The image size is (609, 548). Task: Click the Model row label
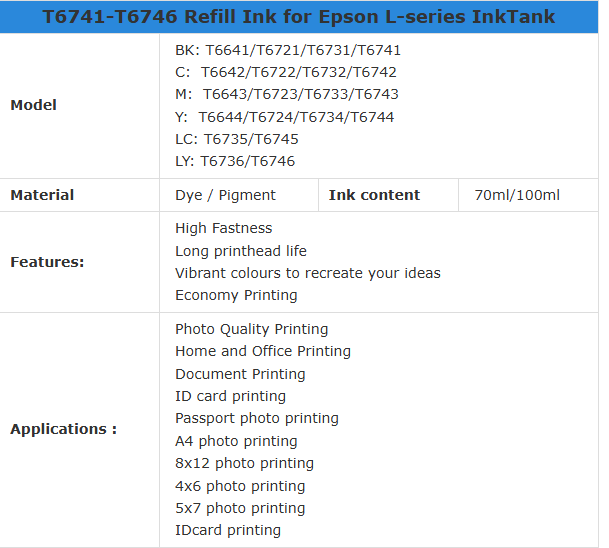pos(34,105)
